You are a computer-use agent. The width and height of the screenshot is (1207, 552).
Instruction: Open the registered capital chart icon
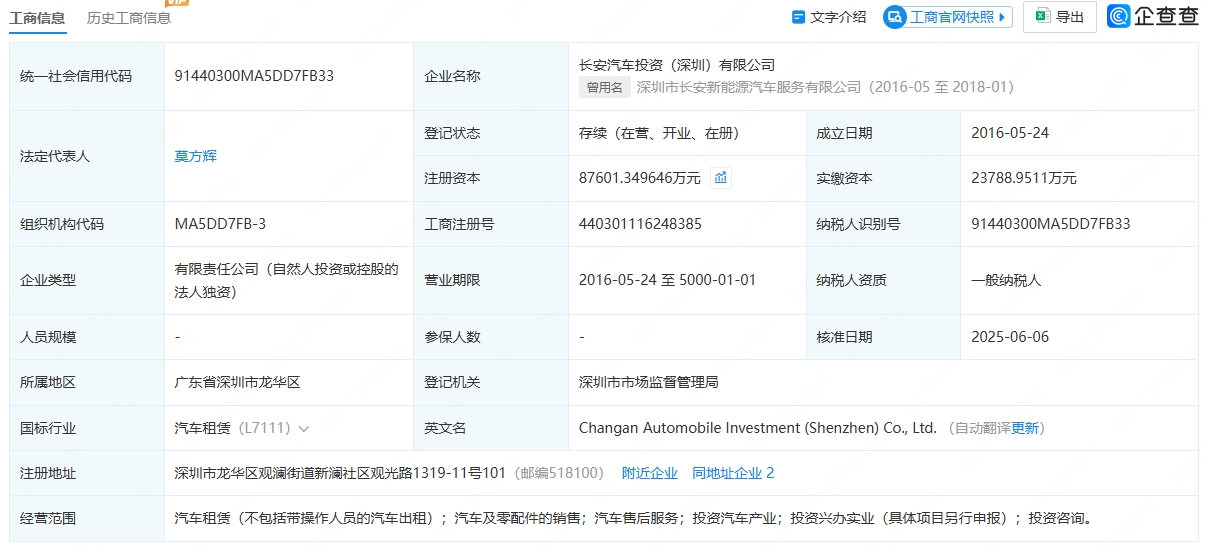pos(721,178)
